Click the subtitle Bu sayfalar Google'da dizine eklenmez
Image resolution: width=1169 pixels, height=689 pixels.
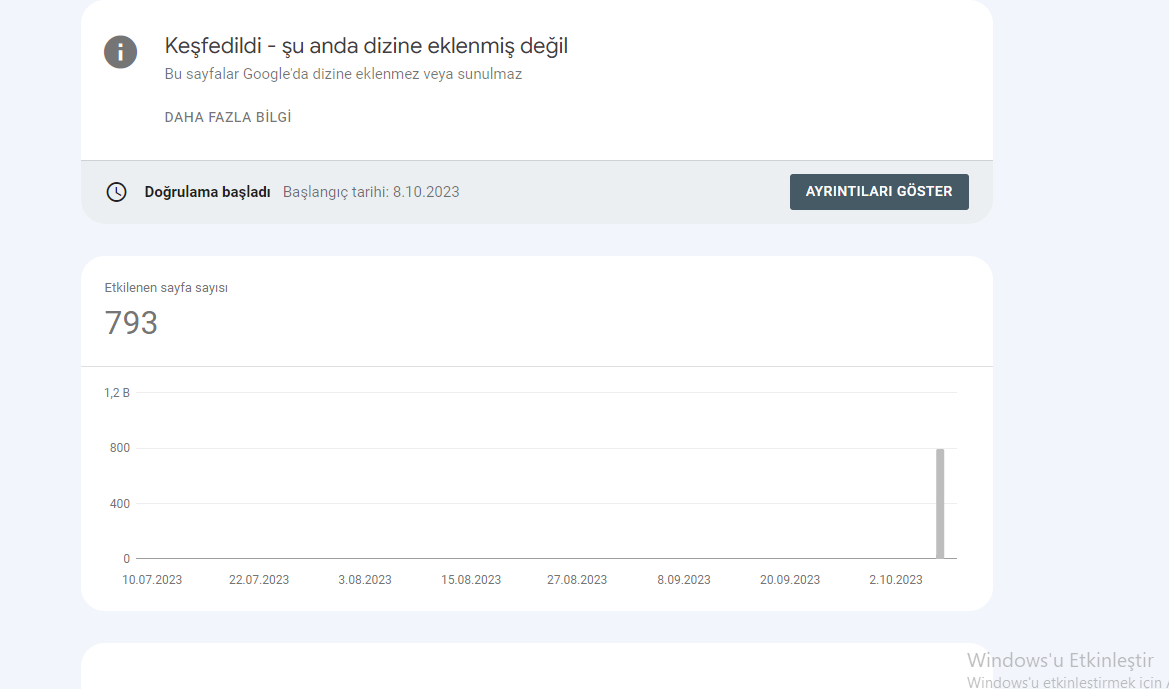coord(343,74)
